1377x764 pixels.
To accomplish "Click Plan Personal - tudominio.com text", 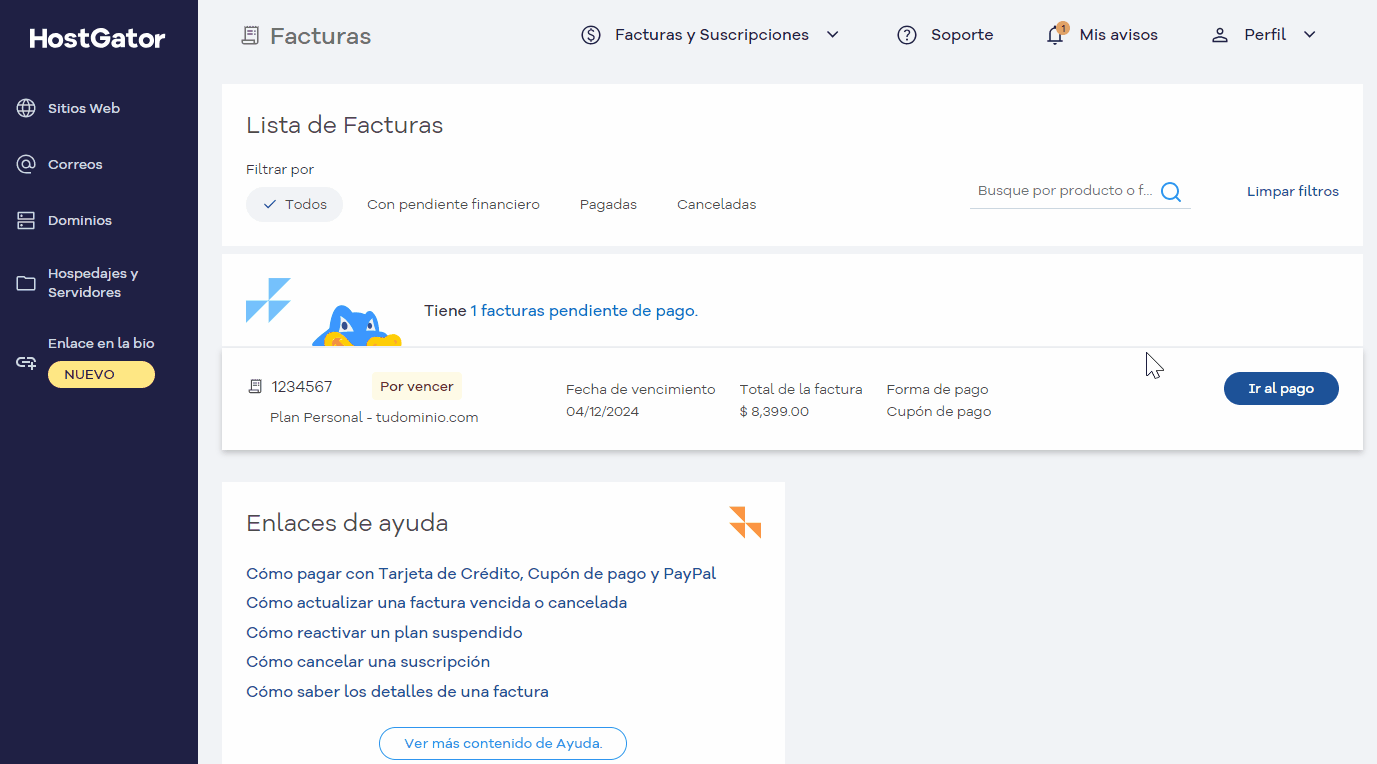I will (x=374, y=417).
